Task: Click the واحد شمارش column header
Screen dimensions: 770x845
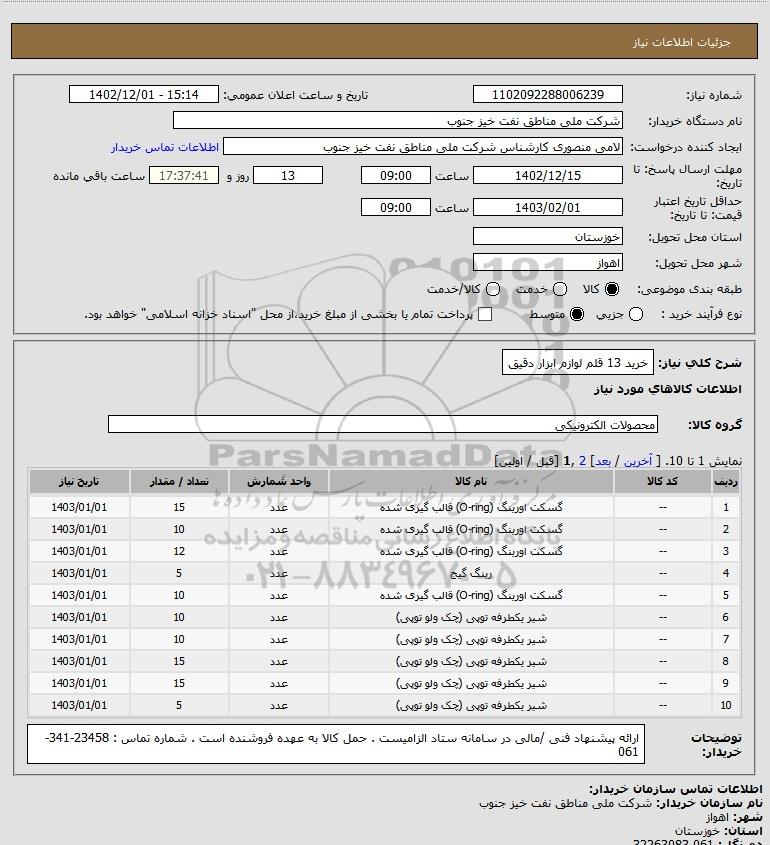Action: [279, 481]
